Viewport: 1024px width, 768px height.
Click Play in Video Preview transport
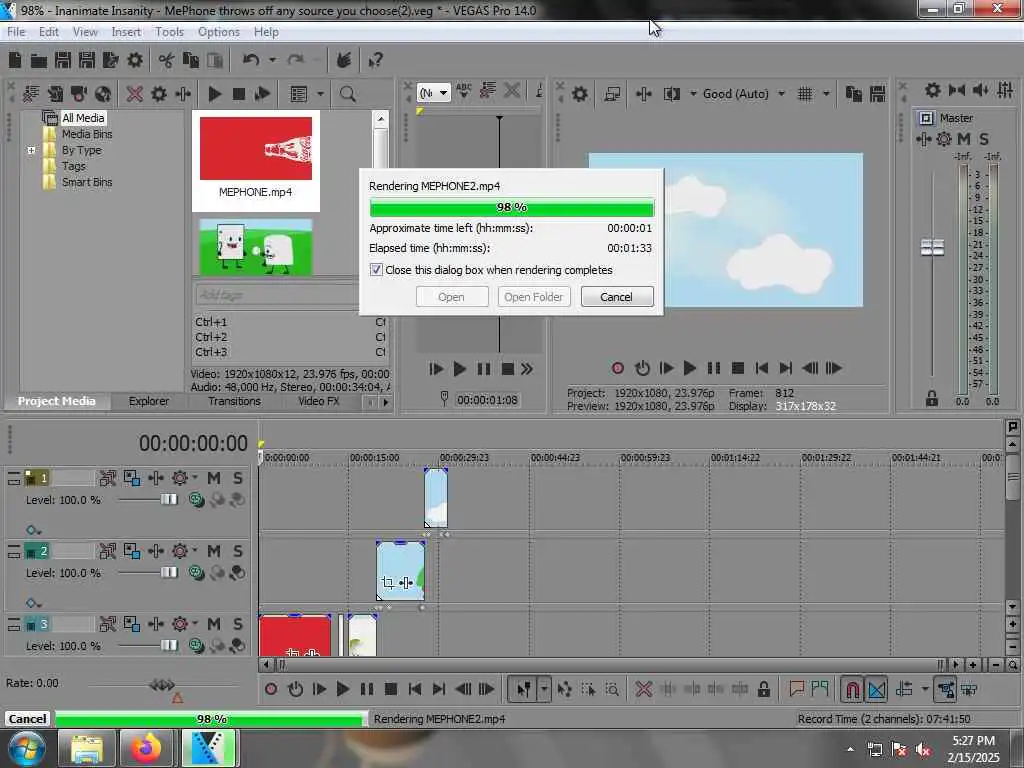point(689,368)
